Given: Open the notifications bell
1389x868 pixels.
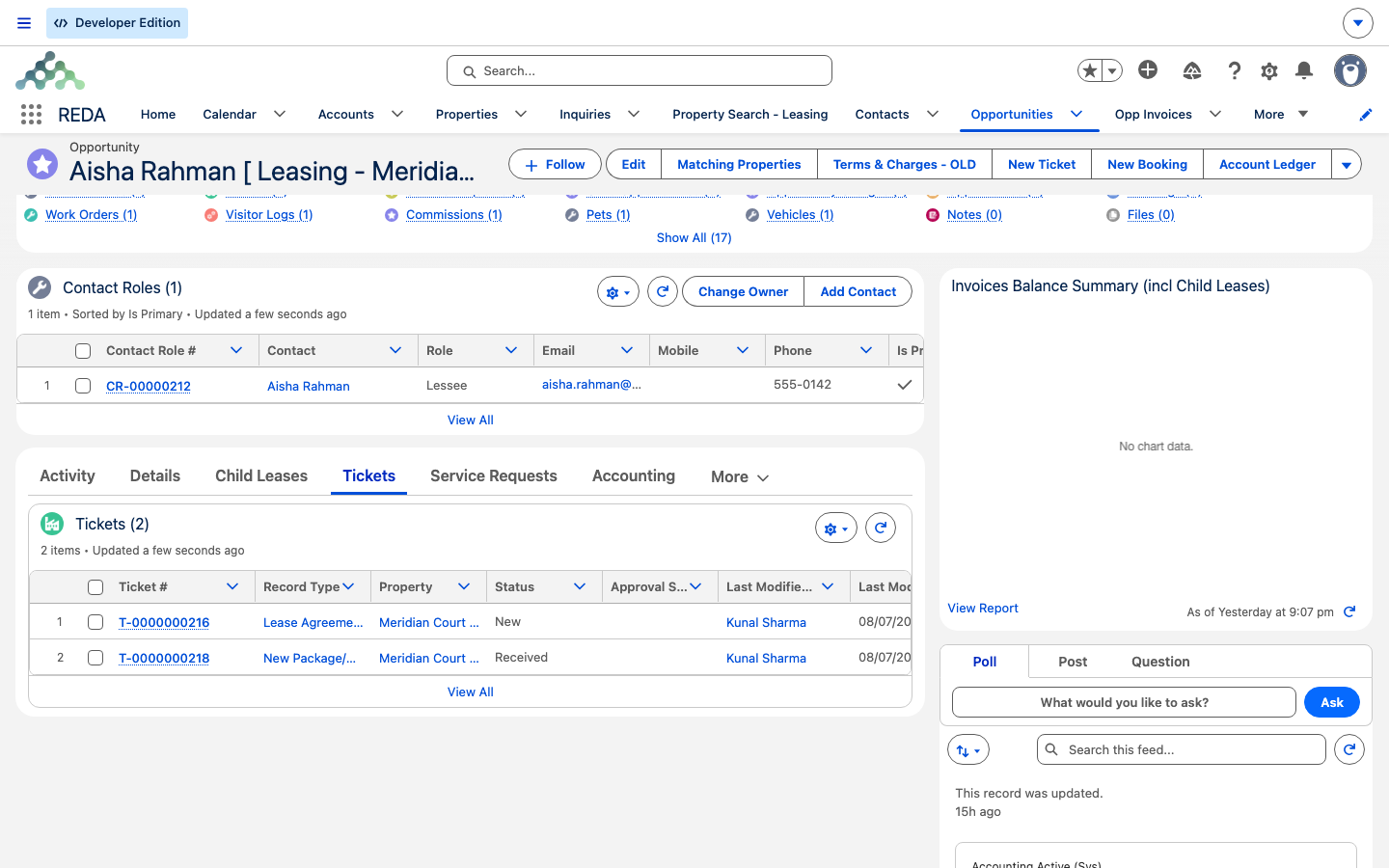Looking at the screenshot, I should pos(1304,70).
